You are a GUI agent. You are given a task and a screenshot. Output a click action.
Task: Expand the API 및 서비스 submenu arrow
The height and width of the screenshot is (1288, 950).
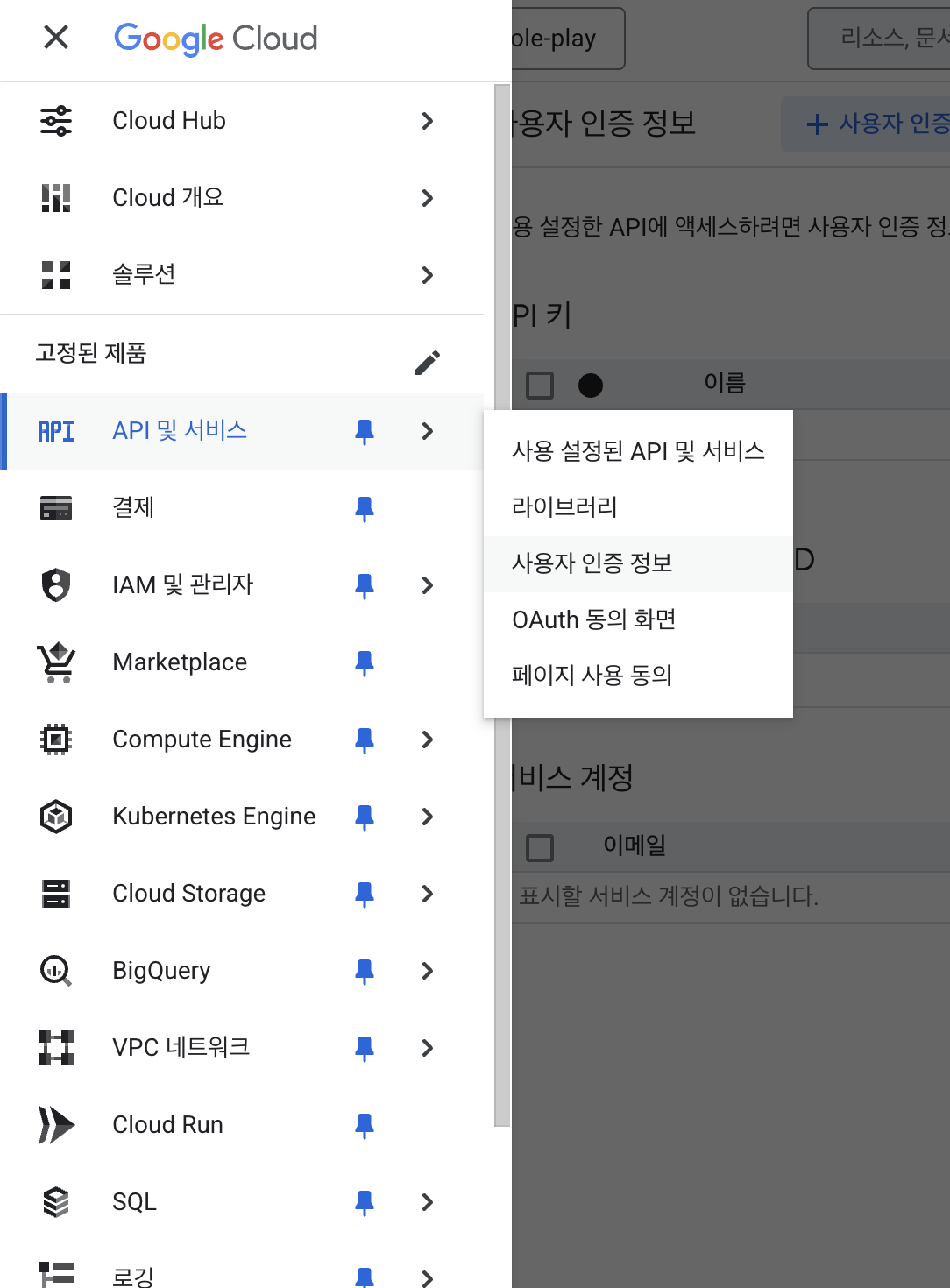pyautogui.click(x=428, y=431)
